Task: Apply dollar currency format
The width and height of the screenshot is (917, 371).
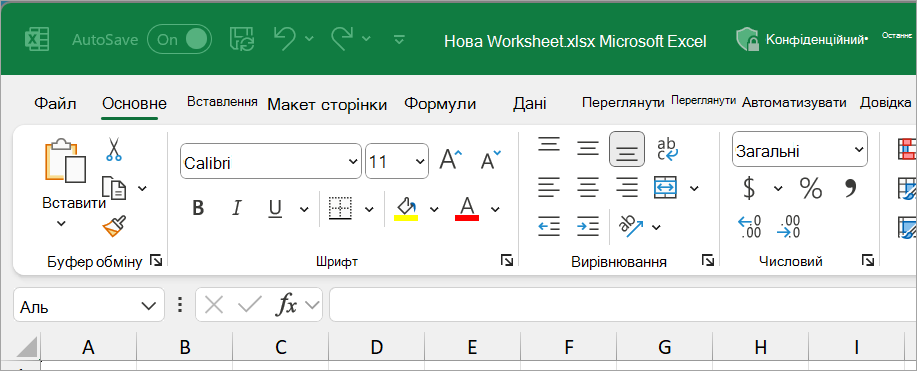Action: click(x=749, y=188)
